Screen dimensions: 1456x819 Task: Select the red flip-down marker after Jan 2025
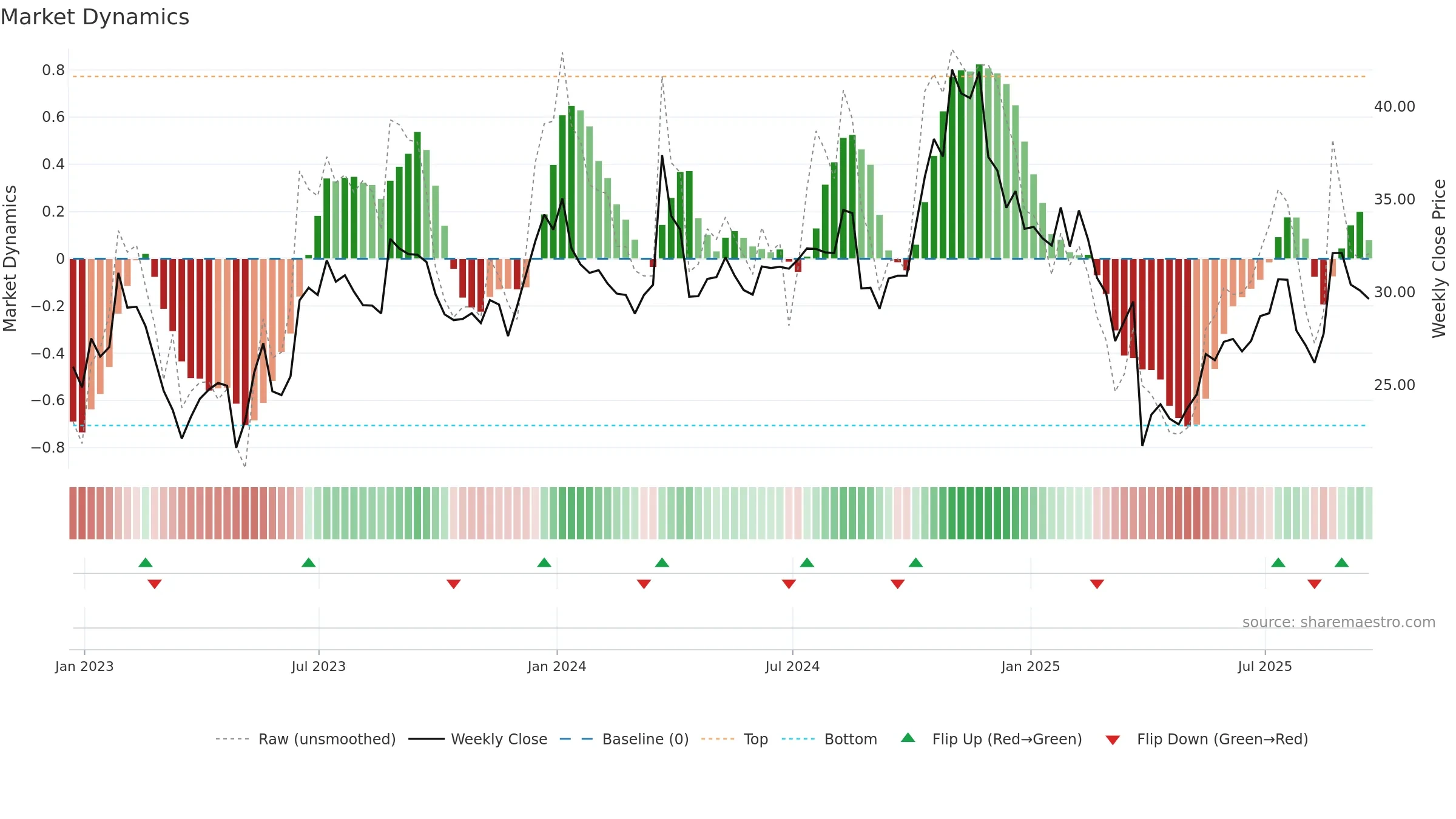[1097, 584]
